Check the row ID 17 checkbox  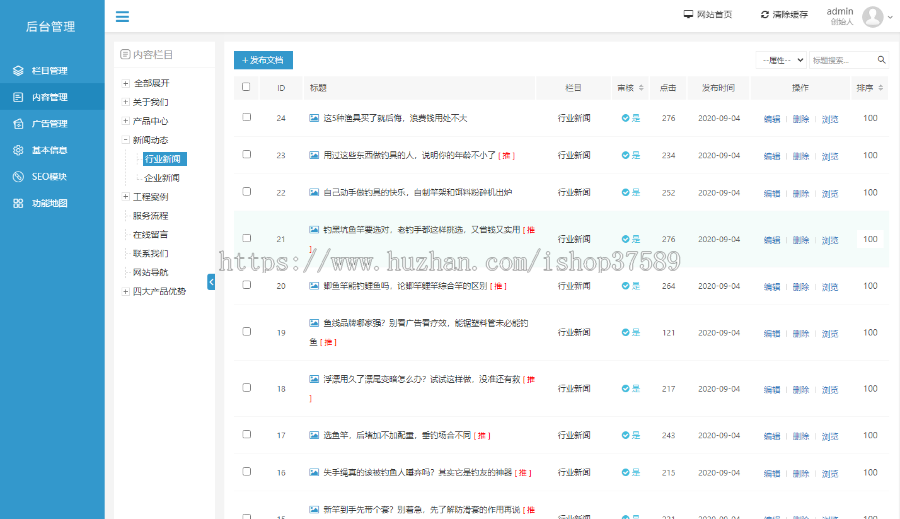[247, 435]
